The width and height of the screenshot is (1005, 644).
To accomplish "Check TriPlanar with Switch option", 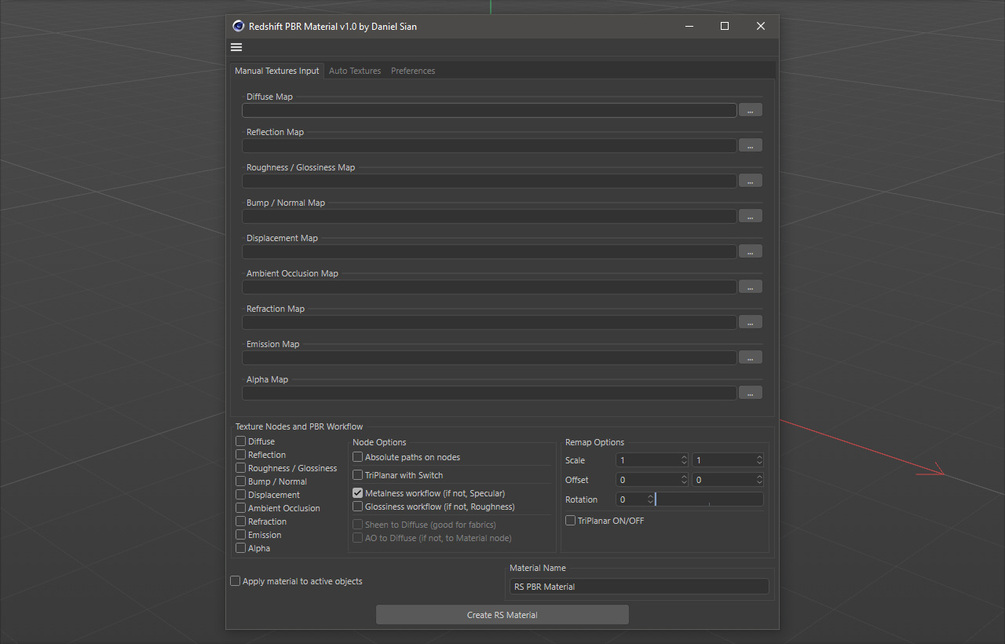I will [358, 475].
